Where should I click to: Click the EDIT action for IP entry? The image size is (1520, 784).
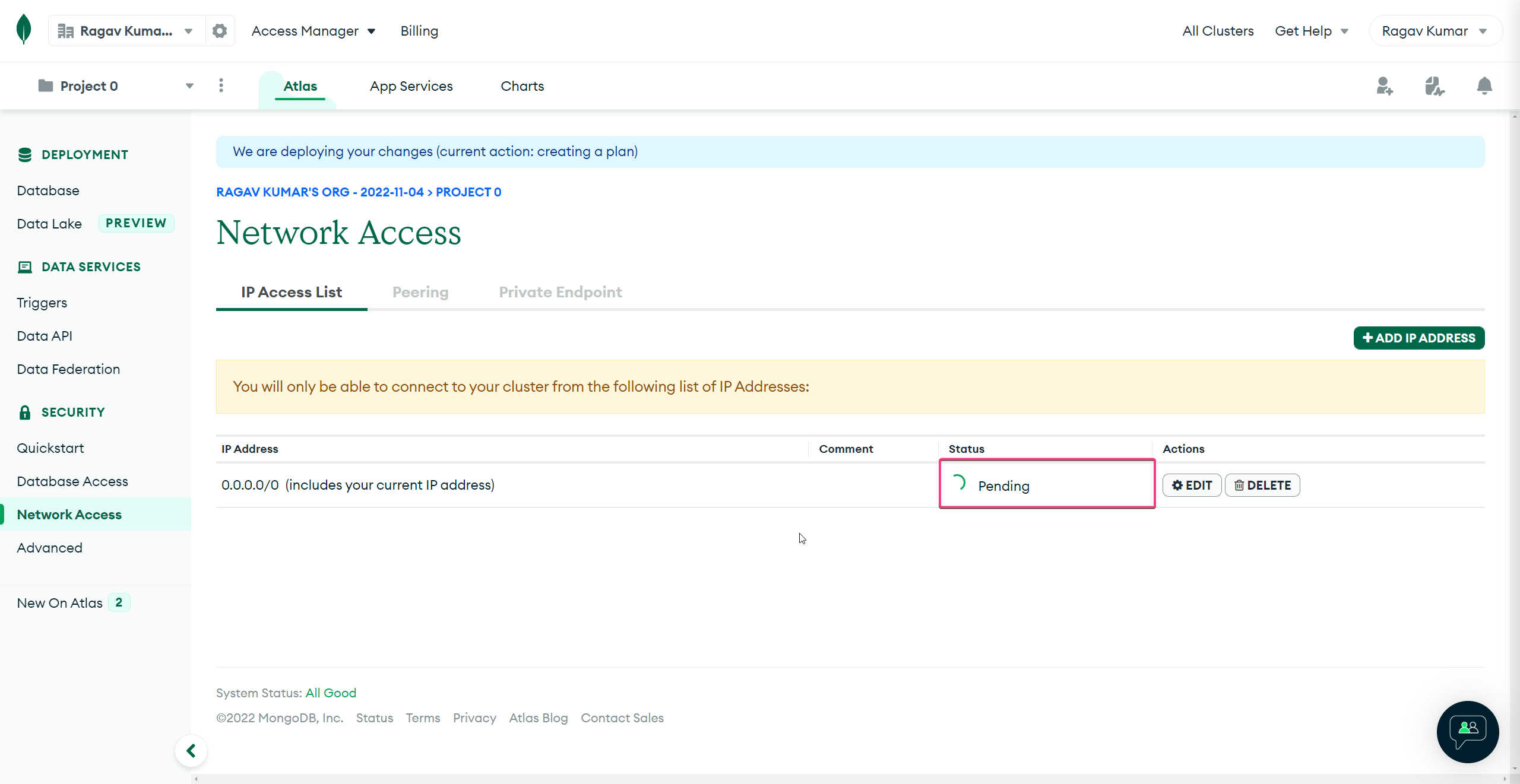[x=1192, y=485]
